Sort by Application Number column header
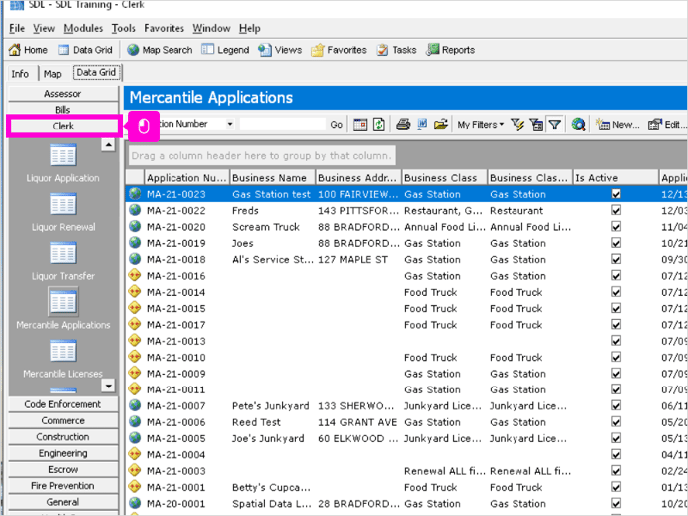The width and height of the screenshot is (688, 516). pyautogui.click(x=186, y=178)
